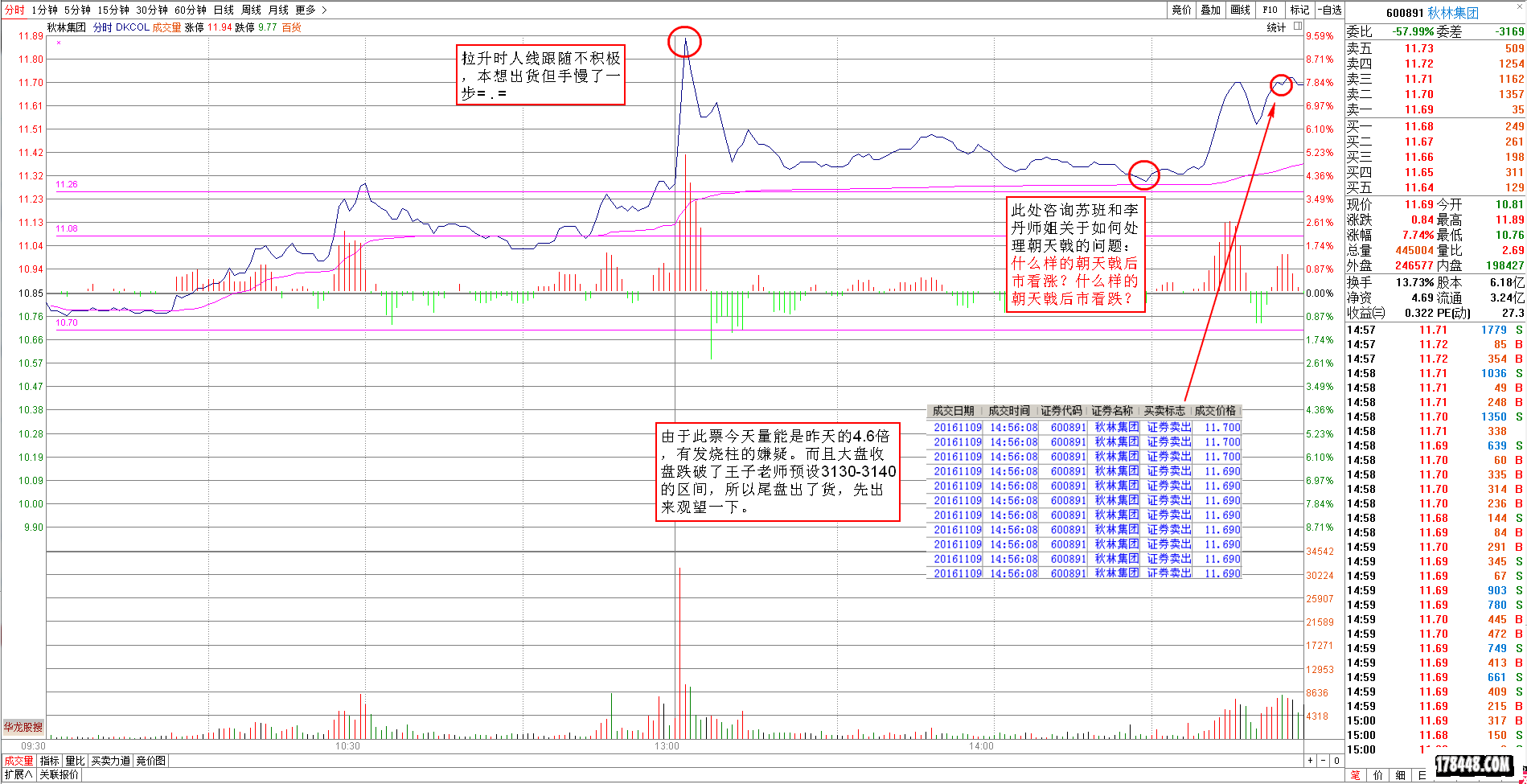Click the 百货 sector link
Screen dimensions: 1527x784
coord(291,27)
